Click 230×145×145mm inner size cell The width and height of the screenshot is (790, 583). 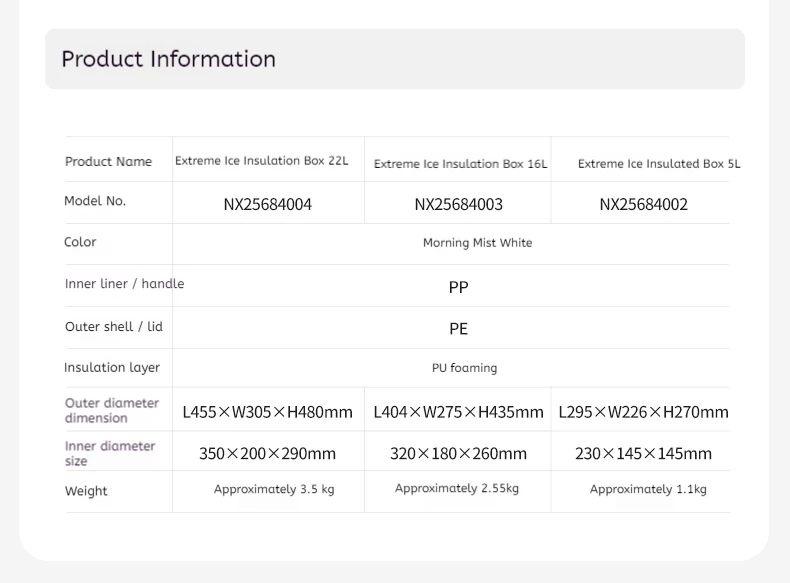tap(643, 454)
